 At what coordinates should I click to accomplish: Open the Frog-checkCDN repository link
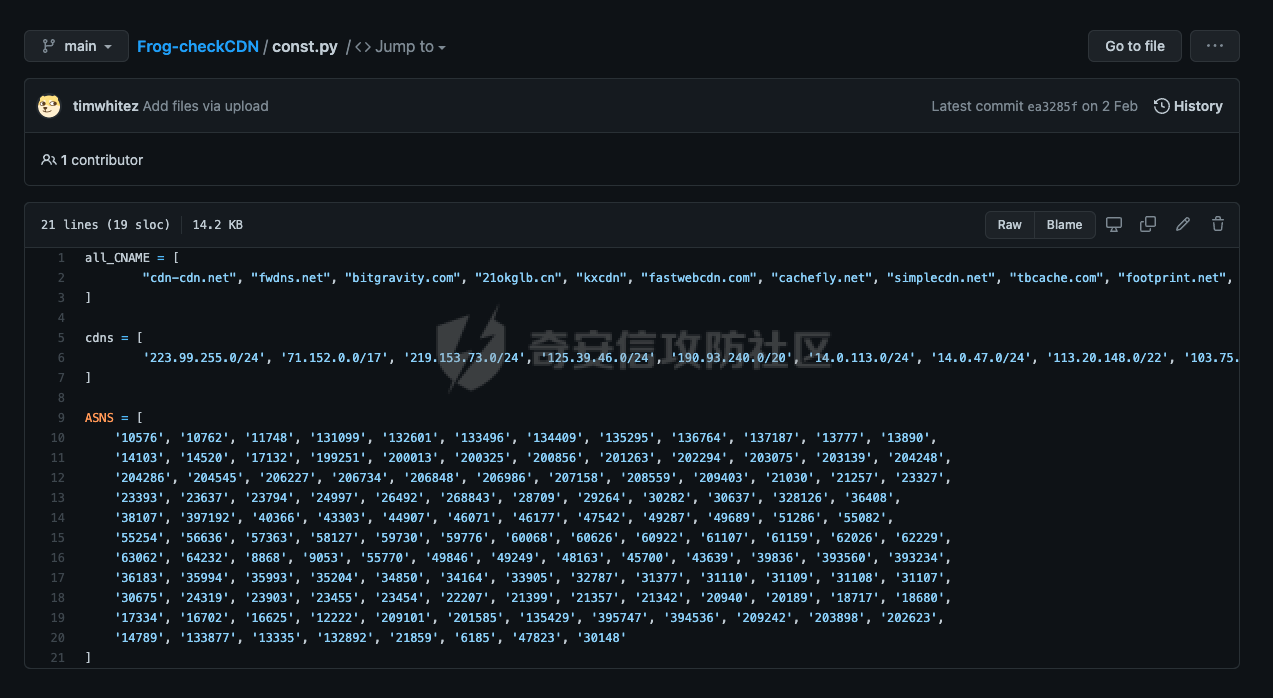tap(197, 46)
